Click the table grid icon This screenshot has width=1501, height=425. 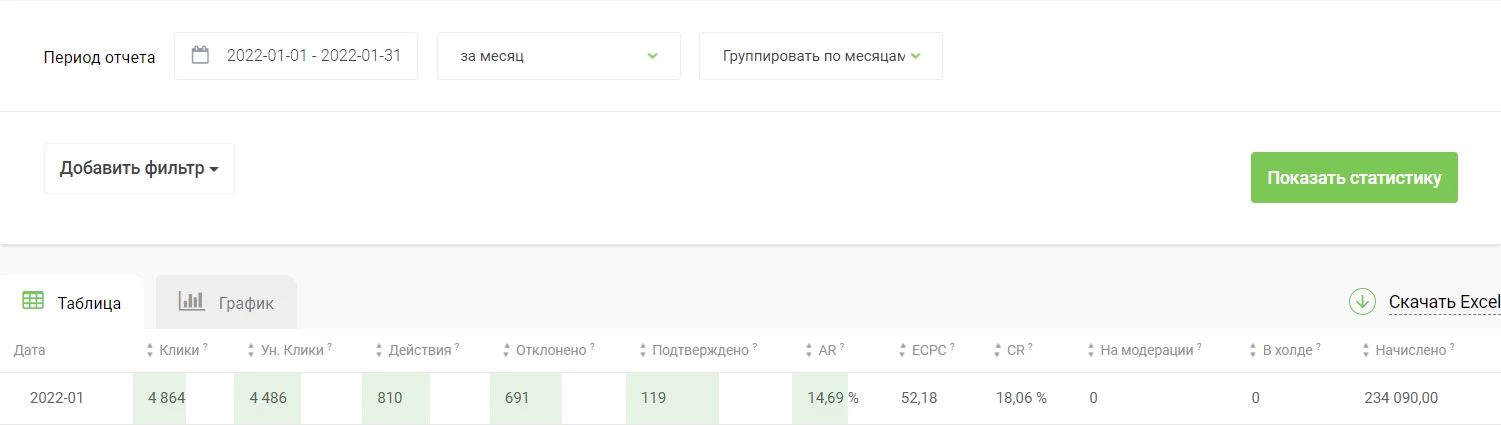pyautogui.click(x=33, y=300)
